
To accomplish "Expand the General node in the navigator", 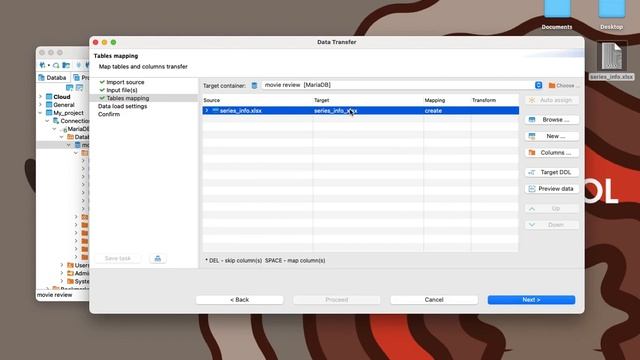I will pos(40,105).
